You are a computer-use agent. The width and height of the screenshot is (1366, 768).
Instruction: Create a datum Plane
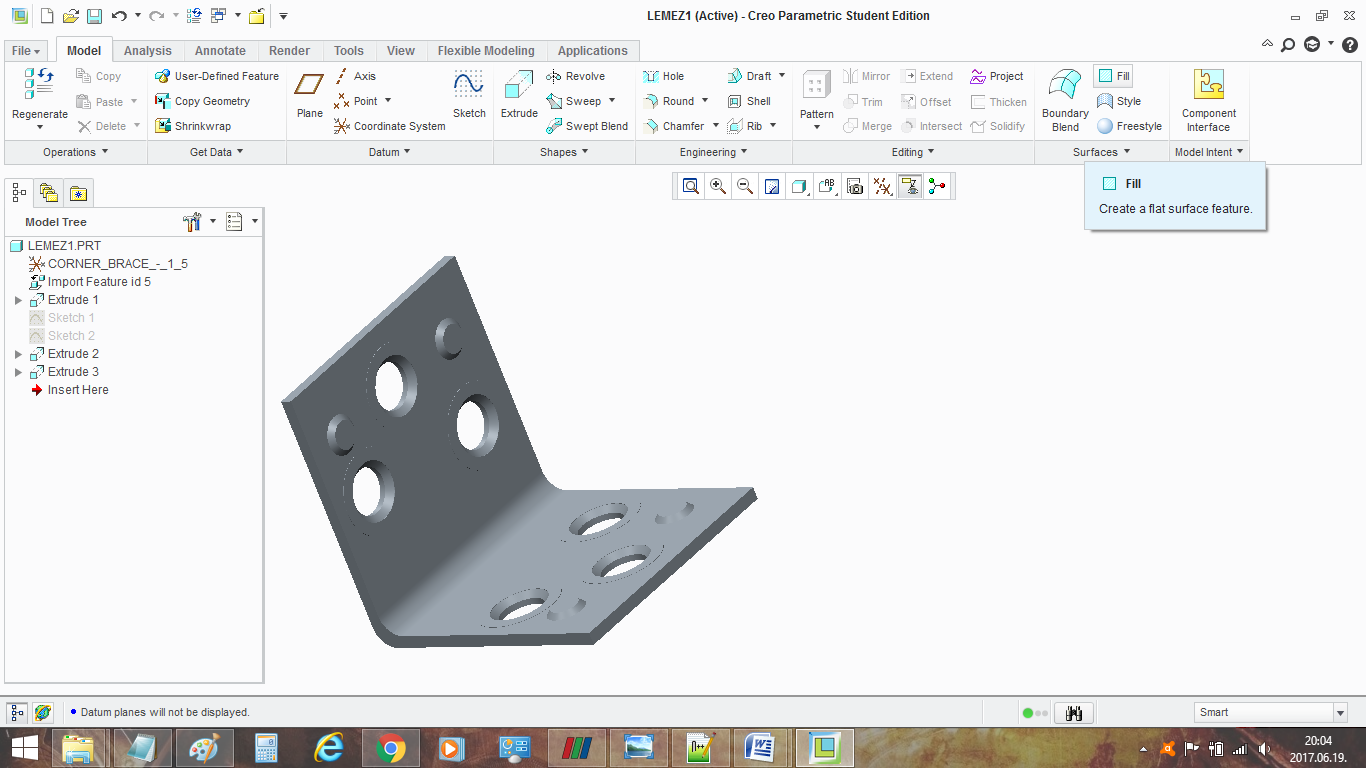tap(310, 86)
